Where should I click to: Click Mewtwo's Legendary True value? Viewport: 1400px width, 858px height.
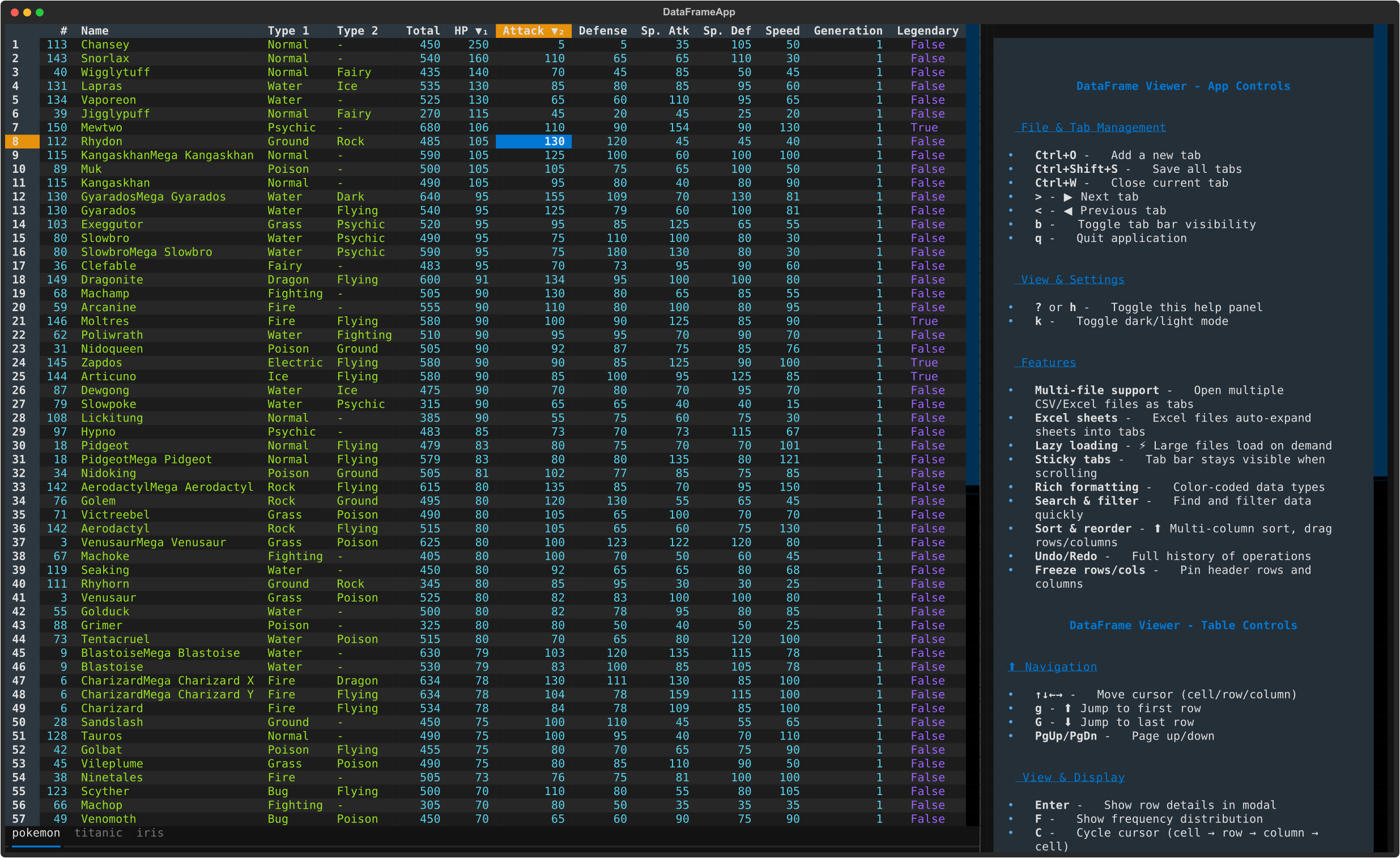pyautogui.click(x=924, y=128)
